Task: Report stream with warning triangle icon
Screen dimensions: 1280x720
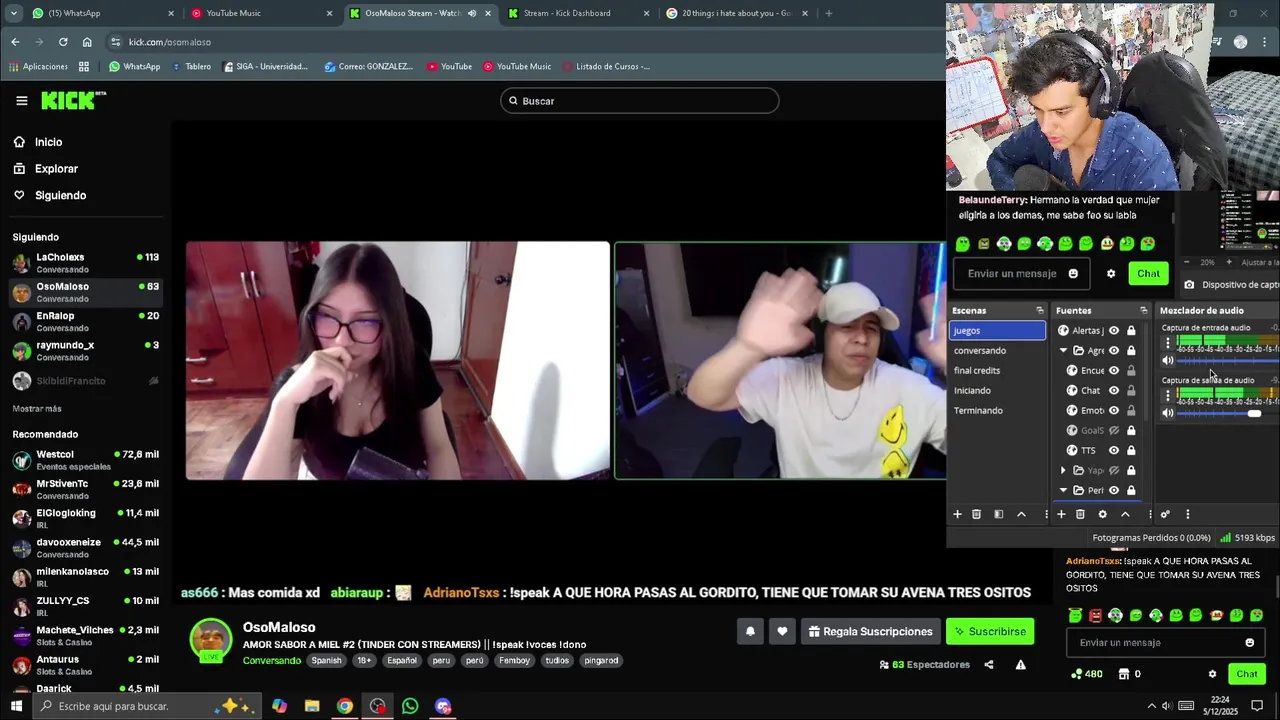Action: tap(1021, 664)
